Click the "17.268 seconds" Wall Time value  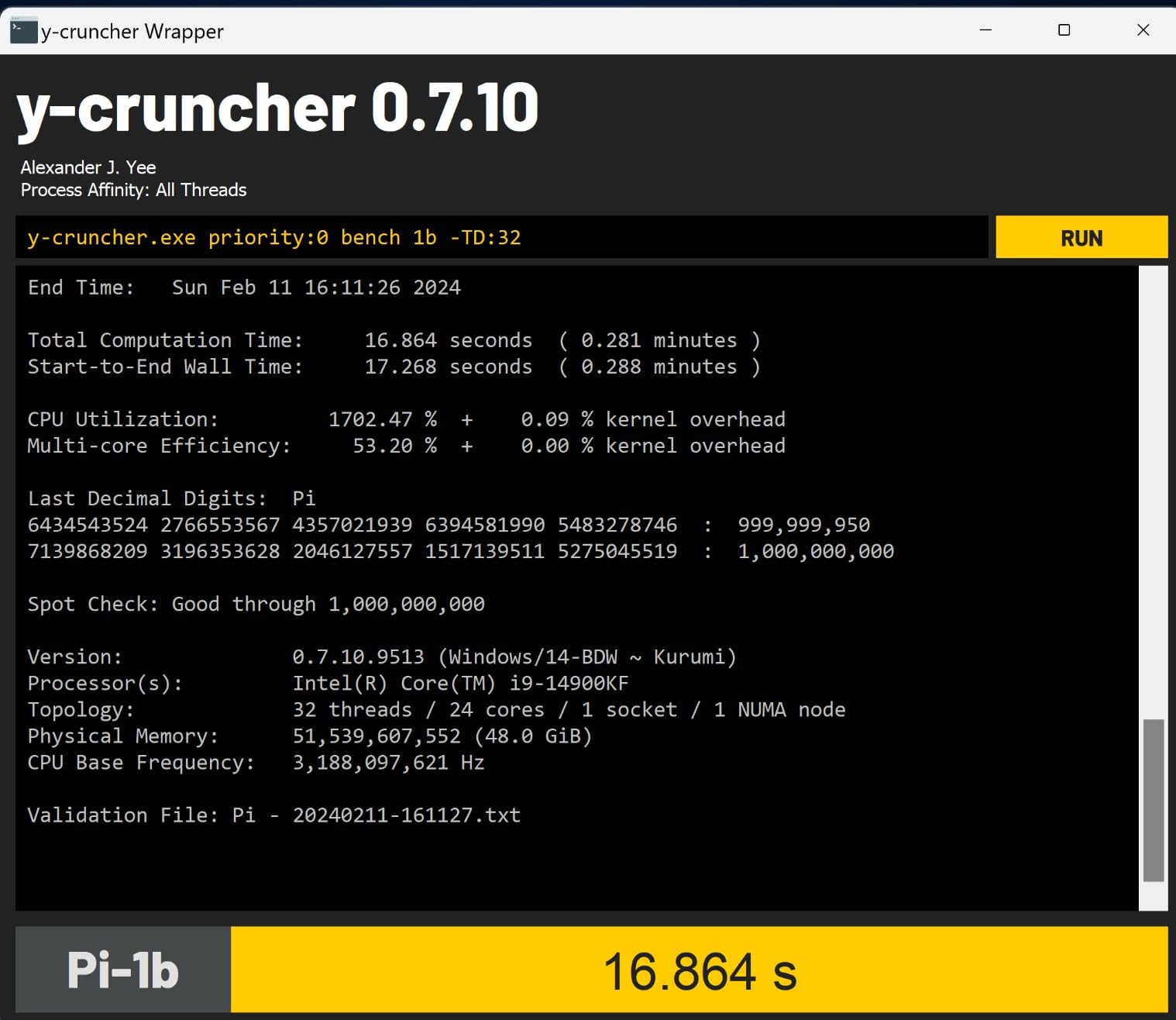coord(449,367)
